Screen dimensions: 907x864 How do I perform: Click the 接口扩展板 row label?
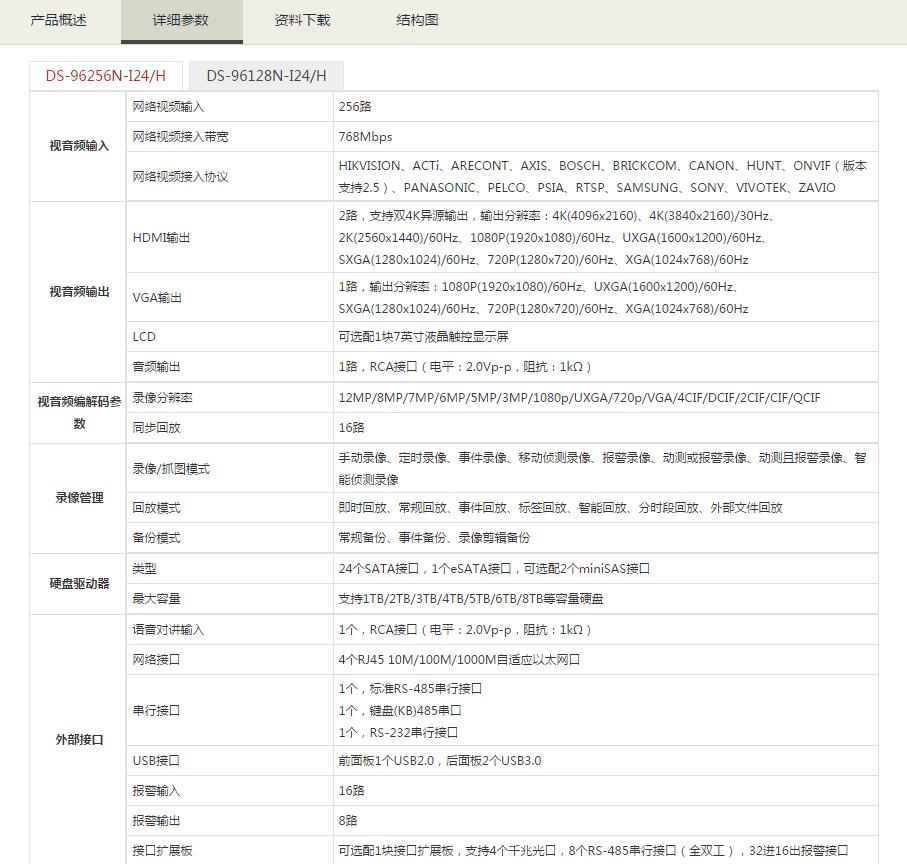162,851
